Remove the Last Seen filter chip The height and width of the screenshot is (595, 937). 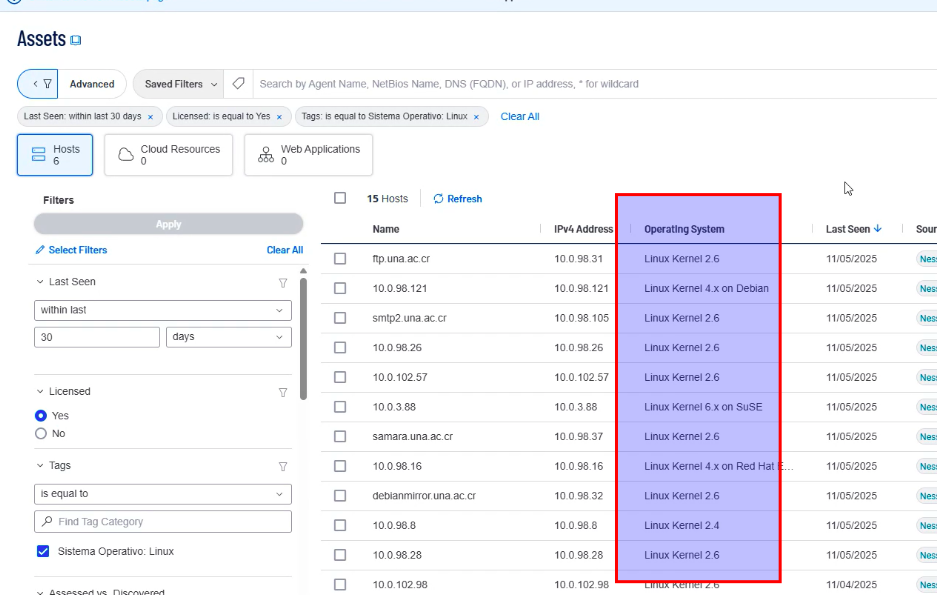[x=150, y=117]
